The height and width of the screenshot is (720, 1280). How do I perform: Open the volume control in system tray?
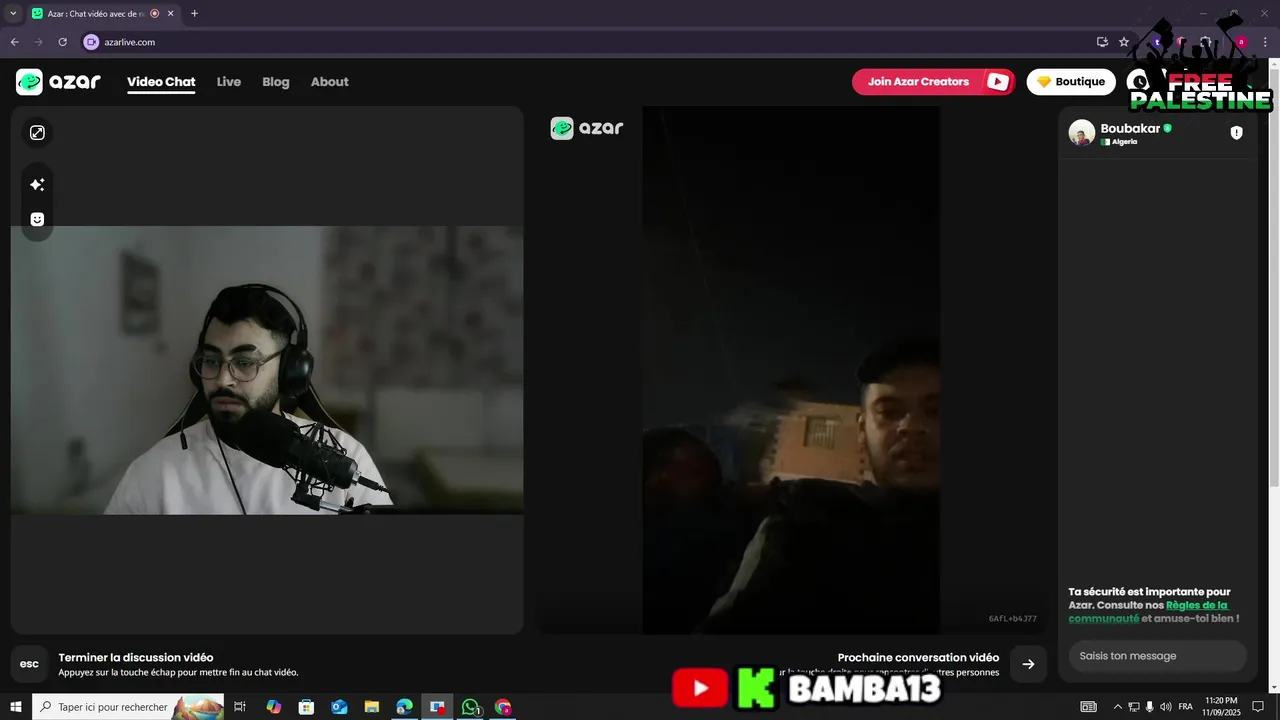pos(1165,707)
